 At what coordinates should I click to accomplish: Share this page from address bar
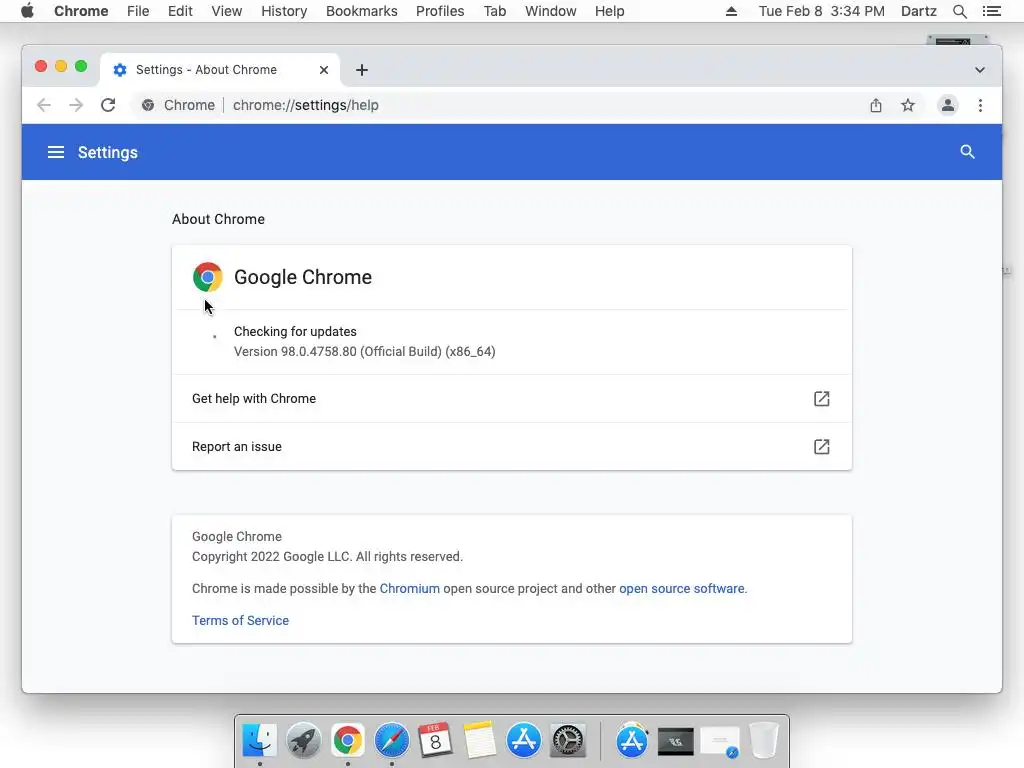[x=876, y=105]
